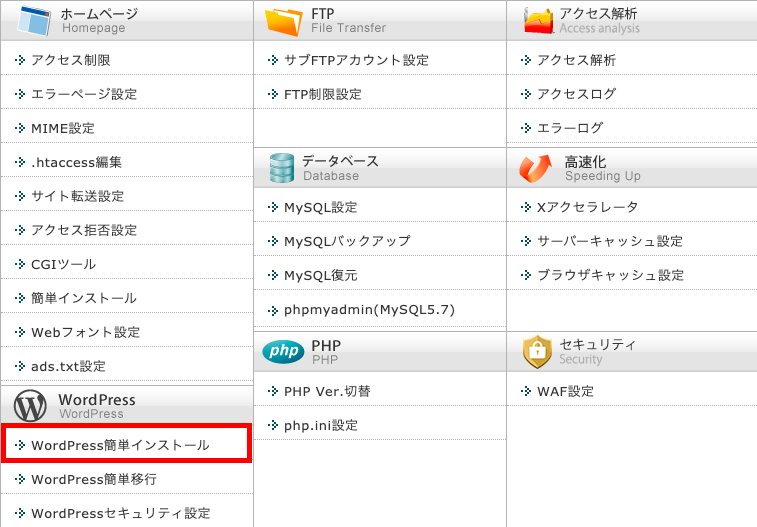Image resolution: width=757 pixels, height=527 pixels.
Task: Click the Speeding Up arrow icon
Action: (536, 167)
